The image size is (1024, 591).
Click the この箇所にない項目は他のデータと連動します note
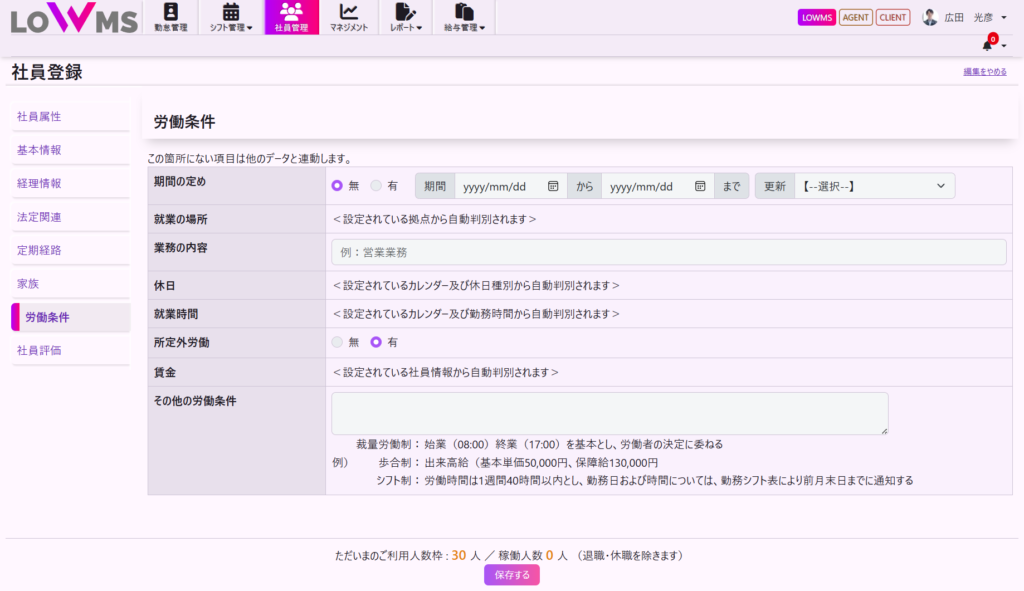(x=249, y=159)
